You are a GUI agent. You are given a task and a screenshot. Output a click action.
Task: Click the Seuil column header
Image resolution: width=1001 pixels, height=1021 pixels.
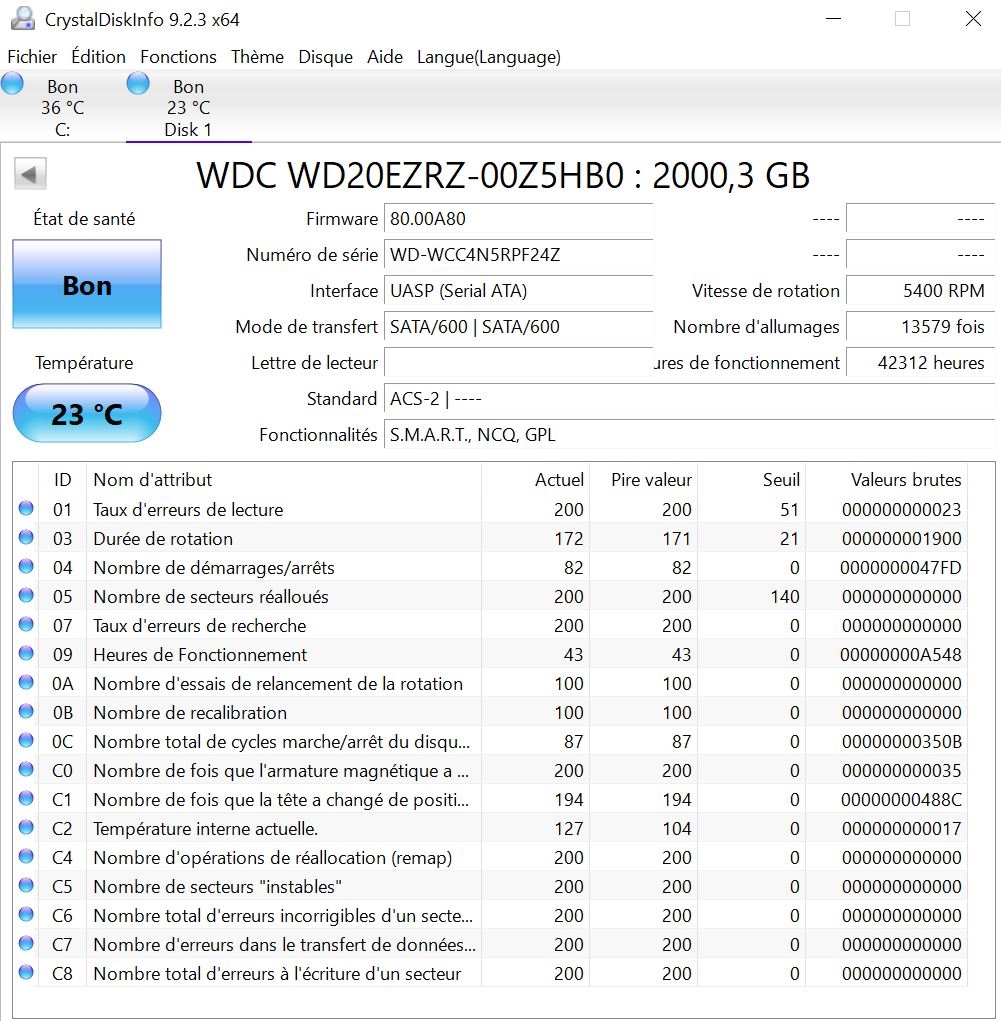point(752,480)
